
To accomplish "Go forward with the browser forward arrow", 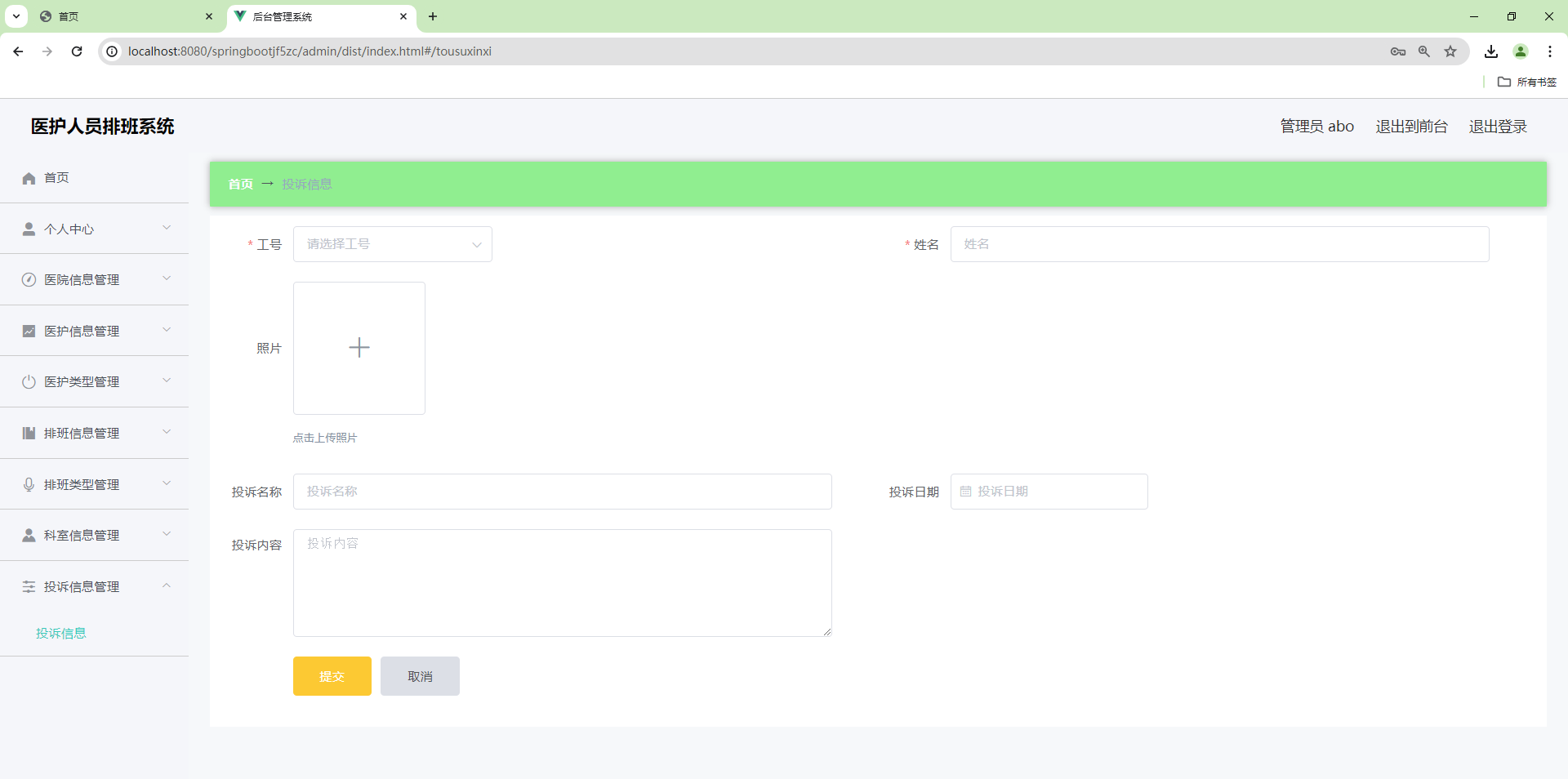I will click(x=47, y=51).
